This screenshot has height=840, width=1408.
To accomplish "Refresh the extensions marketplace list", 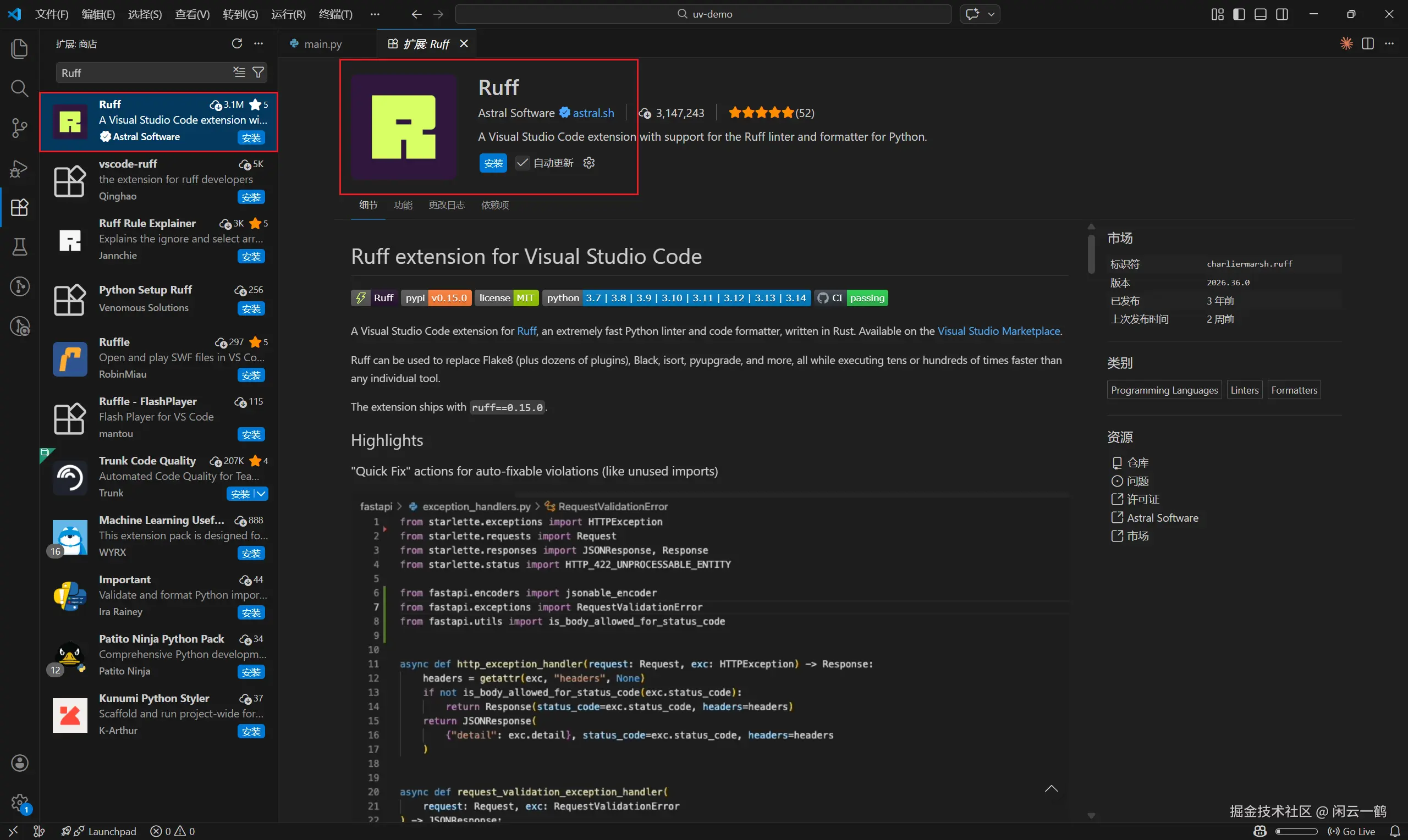I will (x=237, y=43).
